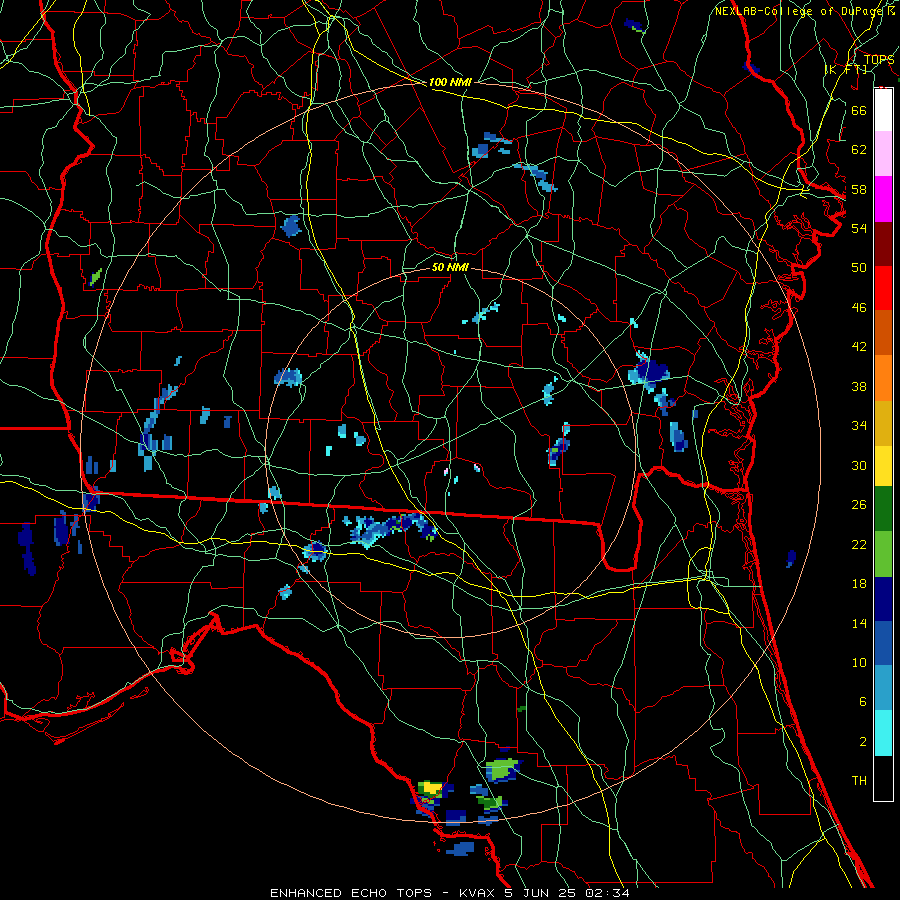900x900 pixels.
Task: Select the bright yellow legend swatch
Action: pos(883,466)
